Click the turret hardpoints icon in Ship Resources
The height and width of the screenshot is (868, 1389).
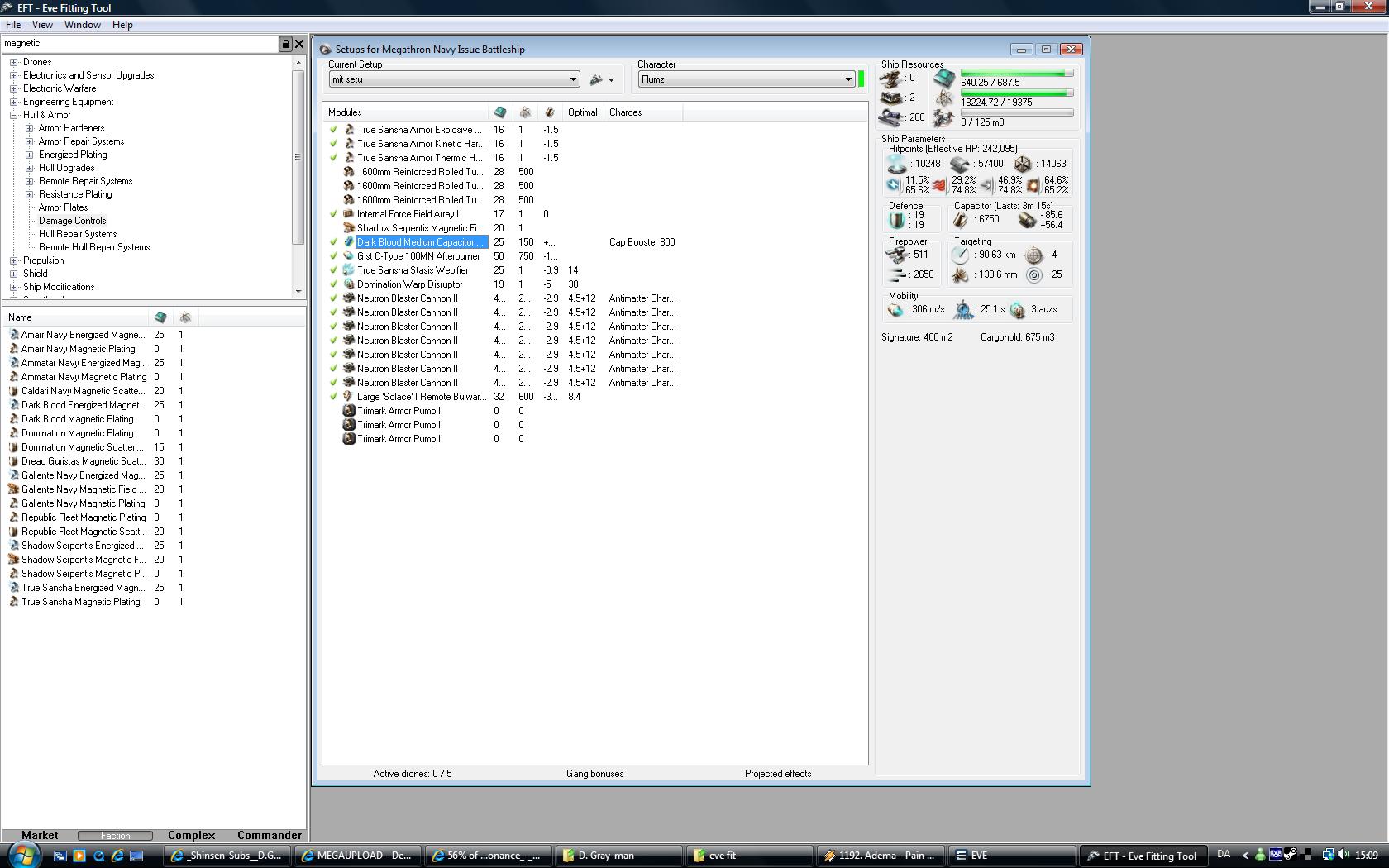coord(890,79)
